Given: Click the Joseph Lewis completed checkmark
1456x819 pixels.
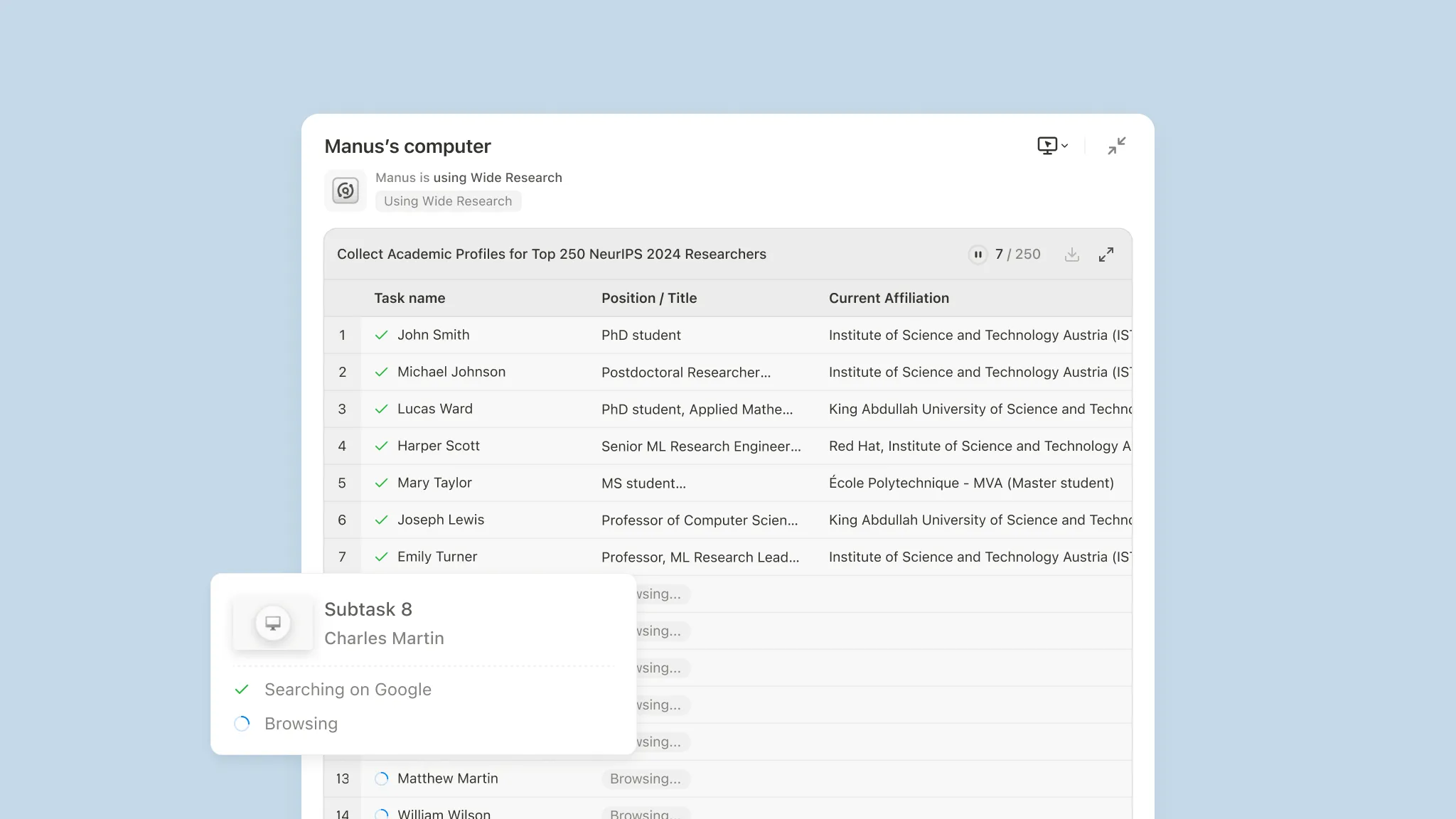Looking at the screenshot, I should coord(382,520).
